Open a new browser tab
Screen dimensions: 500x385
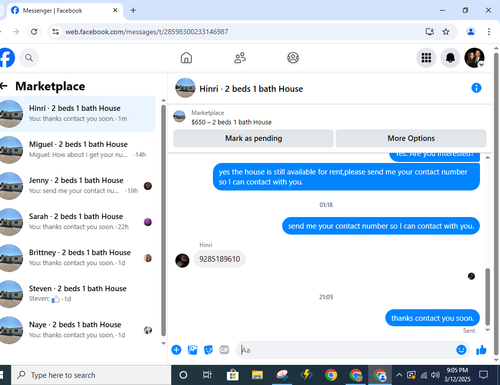pyautogui.click(x=133, y=10)
